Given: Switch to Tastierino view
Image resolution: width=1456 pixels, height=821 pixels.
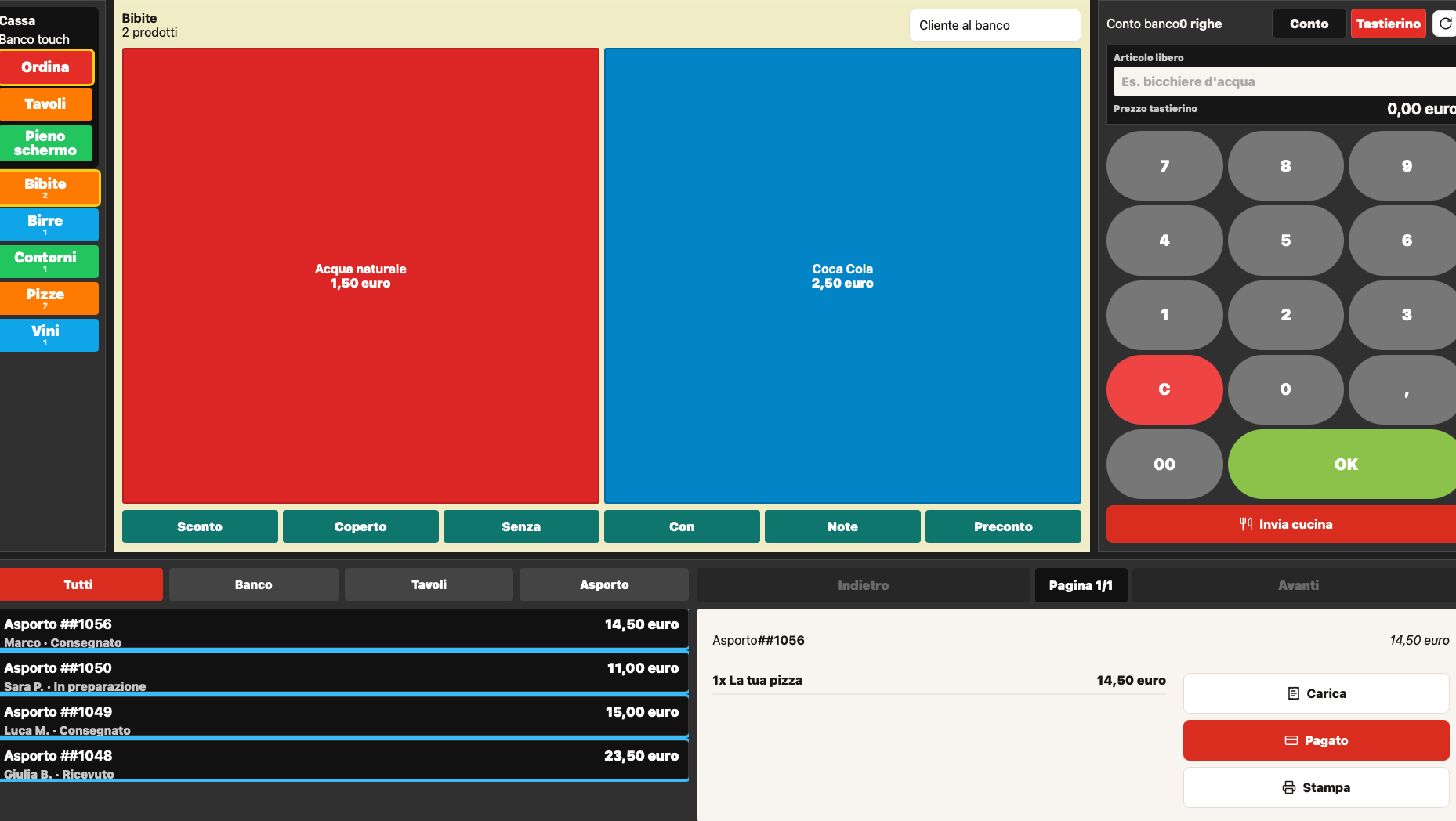Looking at the screenshot, I should point(1388,24).
